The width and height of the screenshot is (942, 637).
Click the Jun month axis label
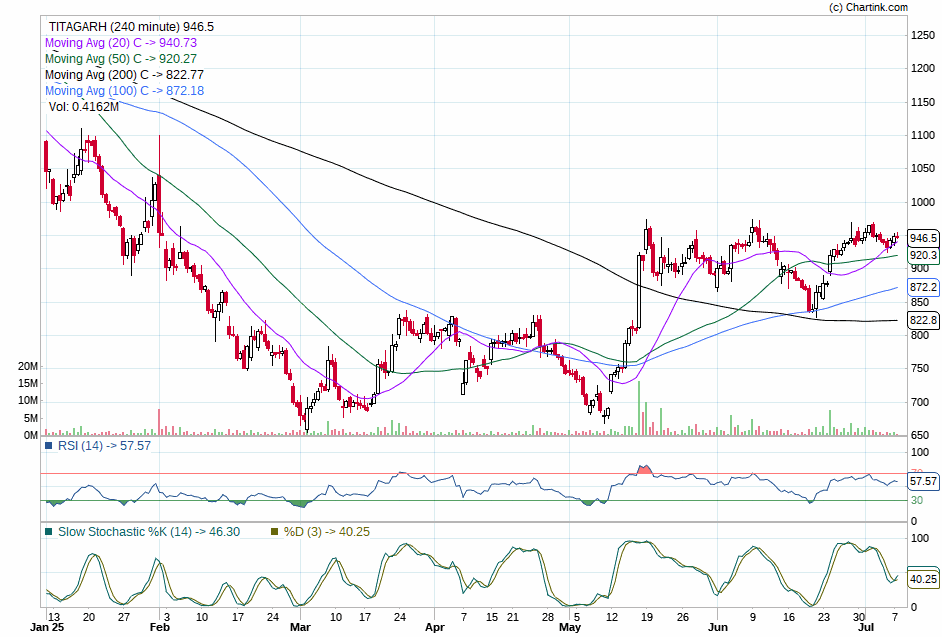(717, 627)
